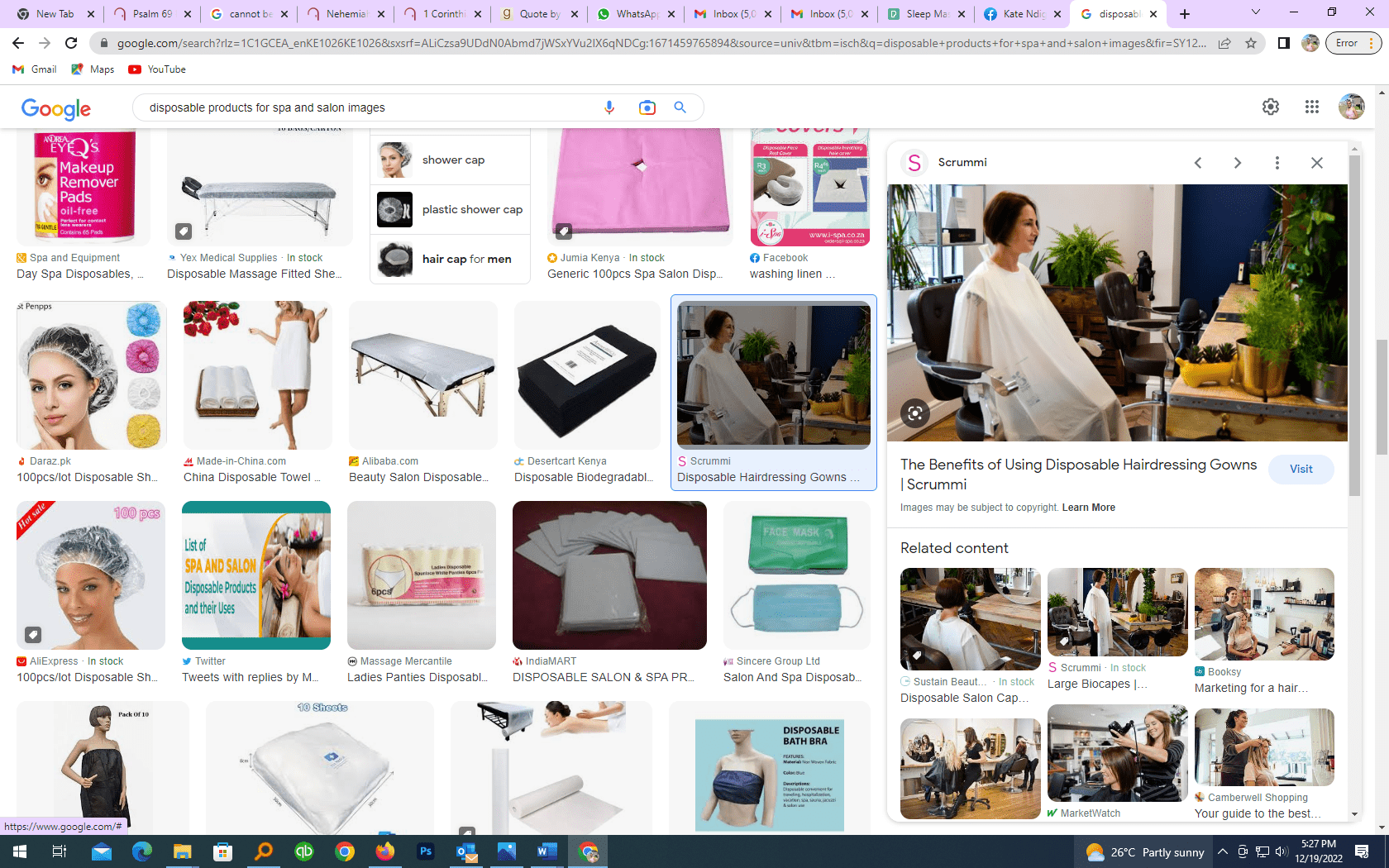This screenshot has height=868, width=1389.
Task: Open more options menu in Scrummi panel
Action: click(x=1277, y=163)
